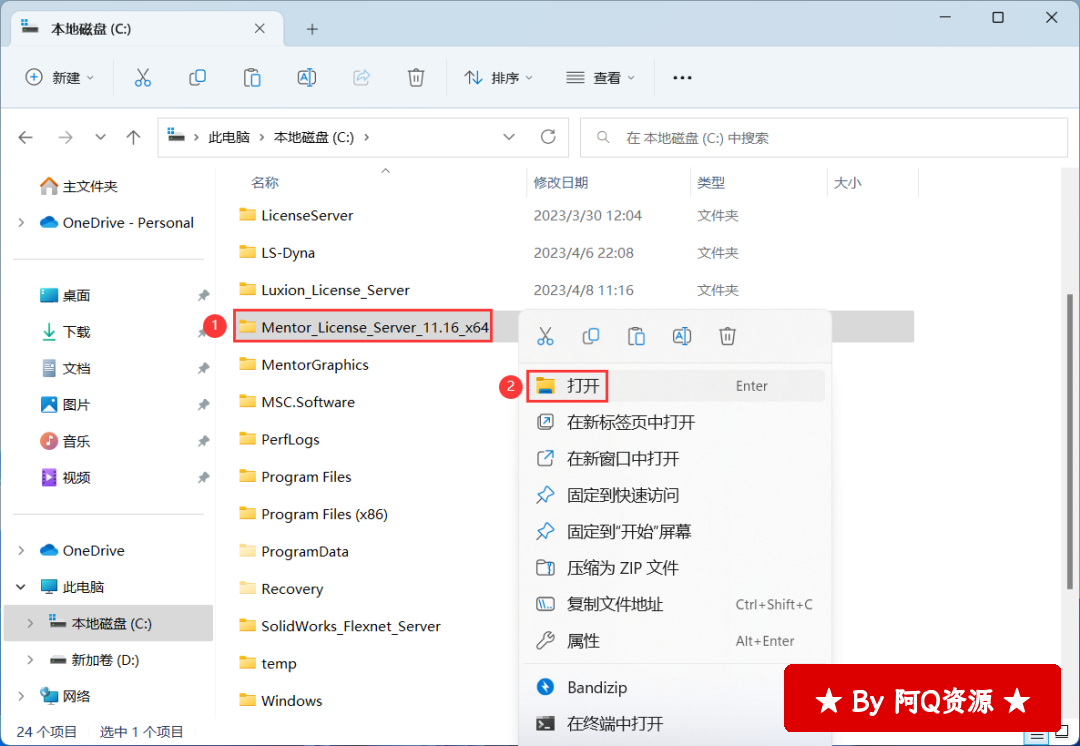The height and width of the screenshot is (746, 1080).
Task: Go forward with the right arrow button
Action: [x=65, y=138]
